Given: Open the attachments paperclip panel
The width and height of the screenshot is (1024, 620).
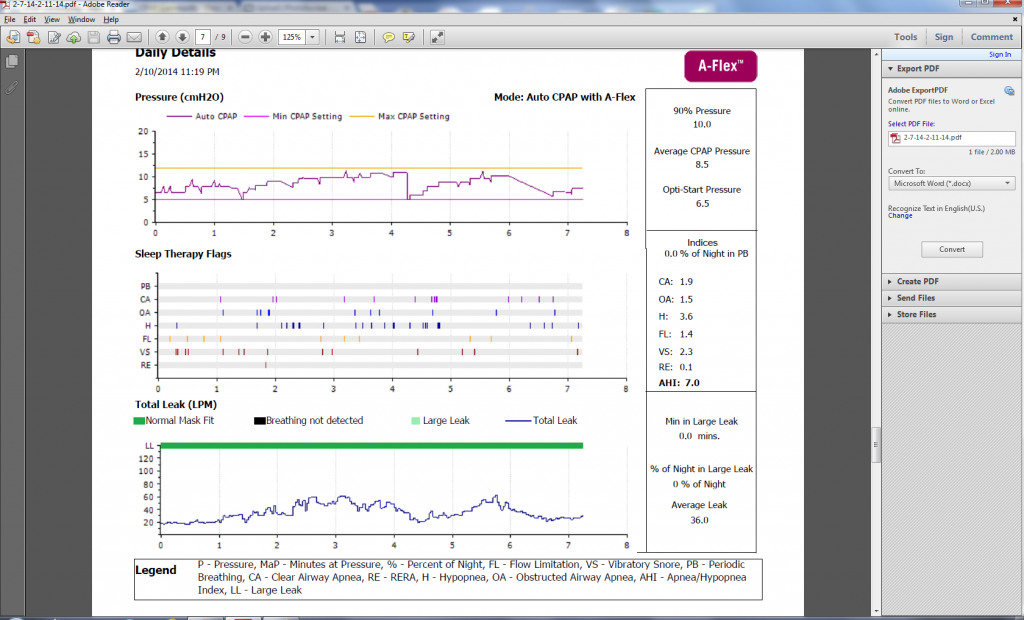Looking at the screenshot, I should (x=12, y=87).
